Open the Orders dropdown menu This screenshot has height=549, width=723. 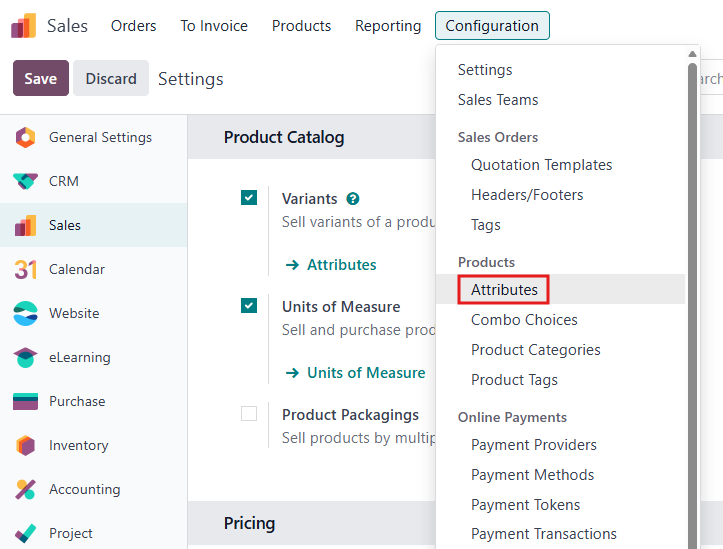click(x=133, y=26)
